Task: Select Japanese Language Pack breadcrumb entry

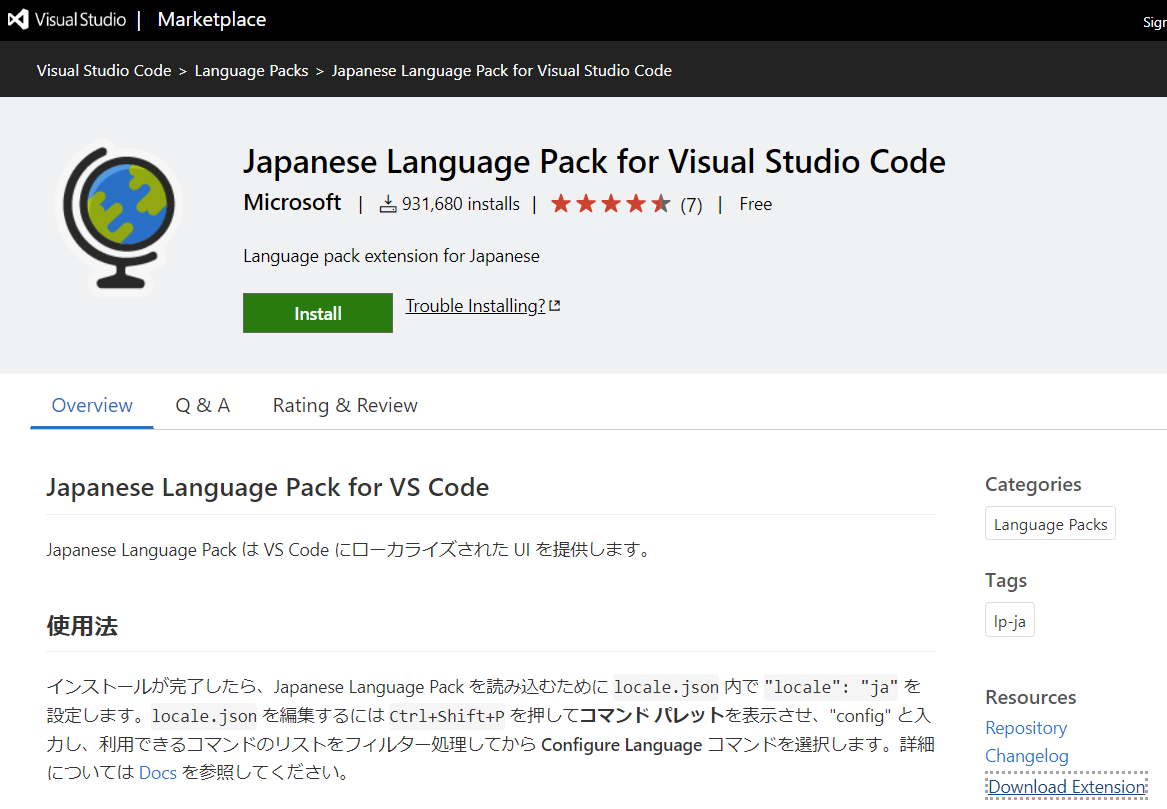Action: 502,71
